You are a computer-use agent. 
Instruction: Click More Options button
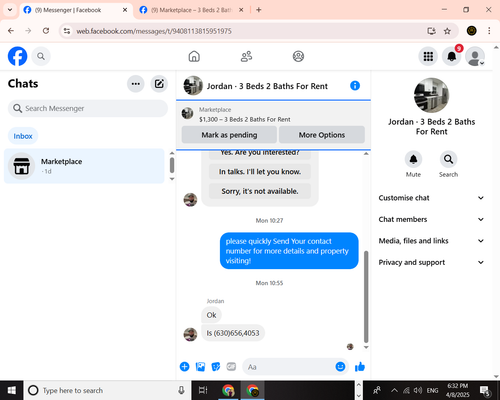click(x=322, y=135)
